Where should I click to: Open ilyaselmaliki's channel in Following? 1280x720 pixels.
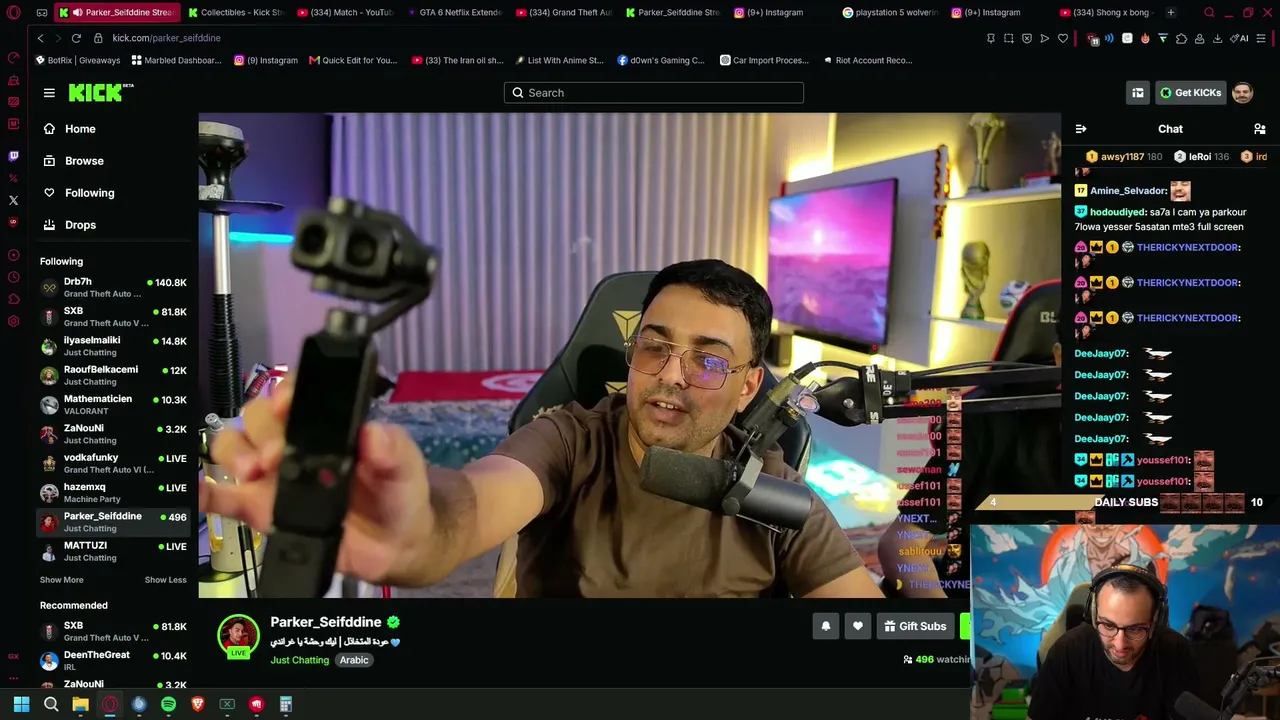pyautogui.click(x=114, y=346)
